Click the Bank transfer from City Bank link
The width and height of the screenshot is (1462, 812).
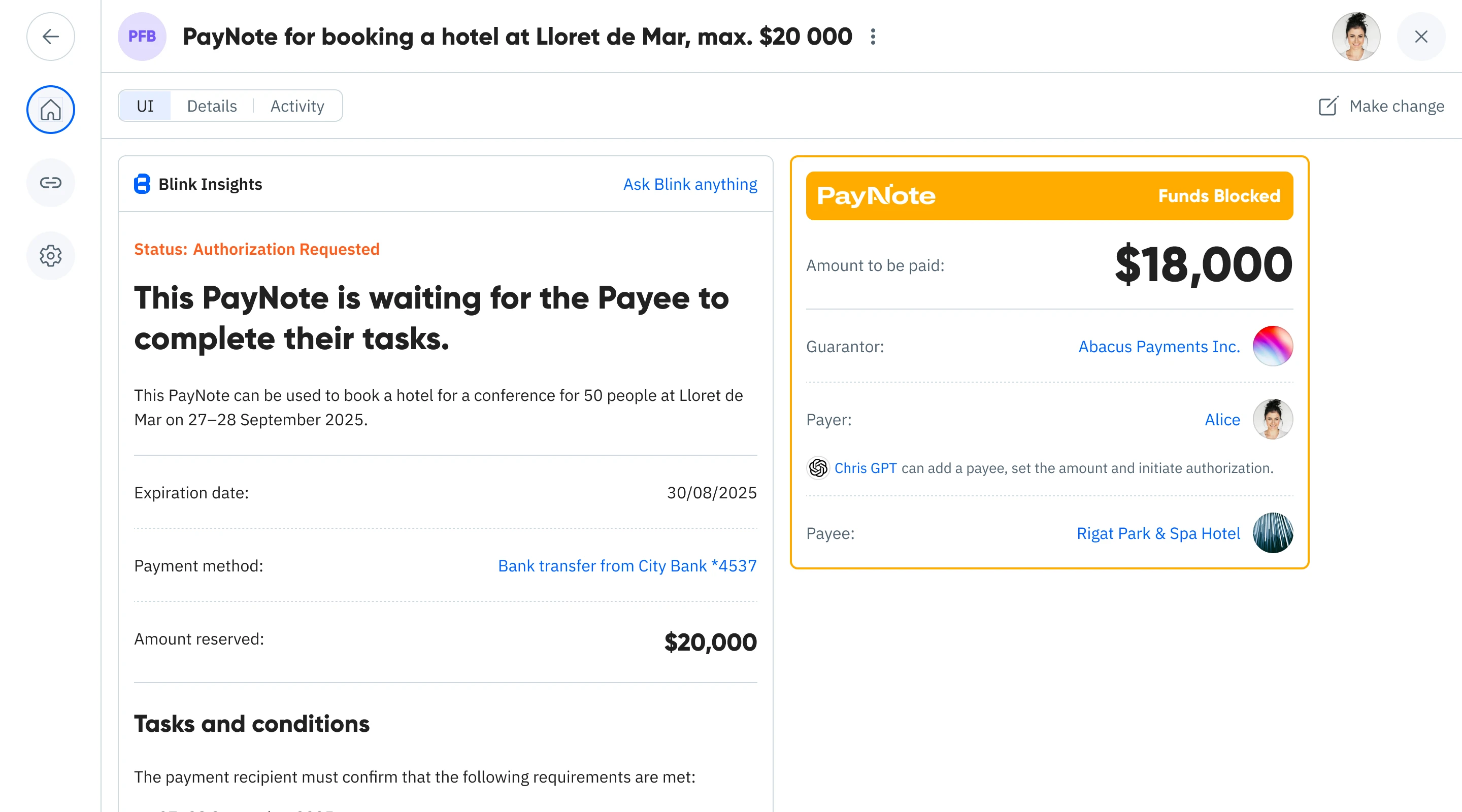627,566
